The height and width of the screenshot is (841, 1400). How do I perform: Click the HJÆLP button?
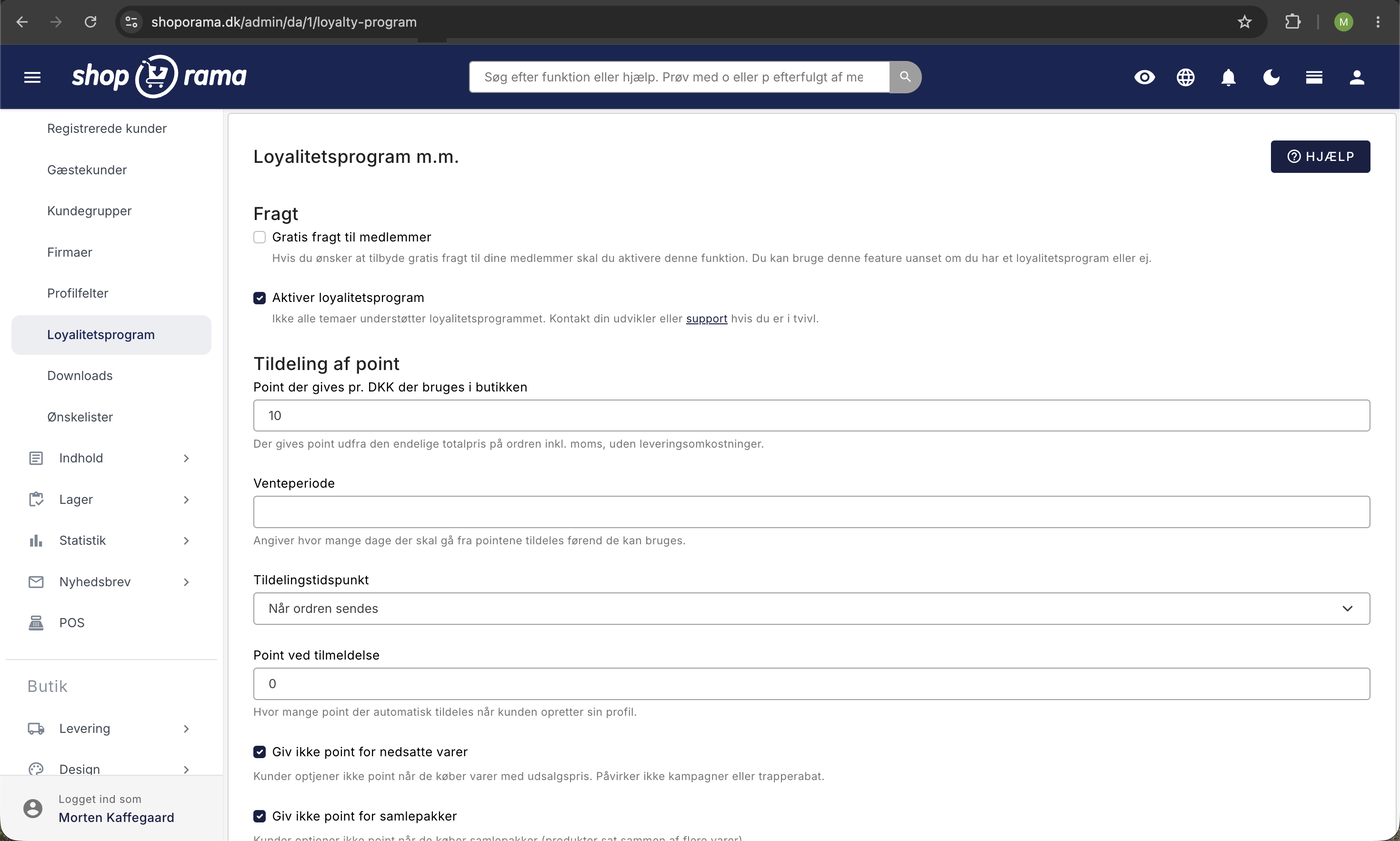tap(1320, 156)
